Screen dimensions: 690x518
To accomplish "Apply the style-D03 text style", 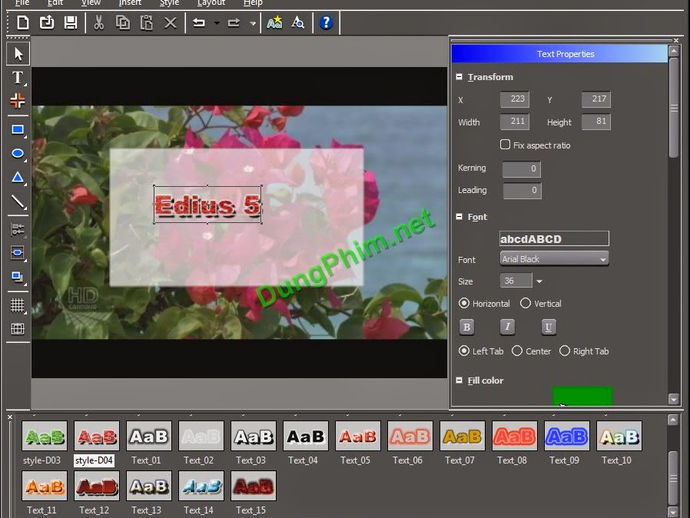I will pos(44,436).
